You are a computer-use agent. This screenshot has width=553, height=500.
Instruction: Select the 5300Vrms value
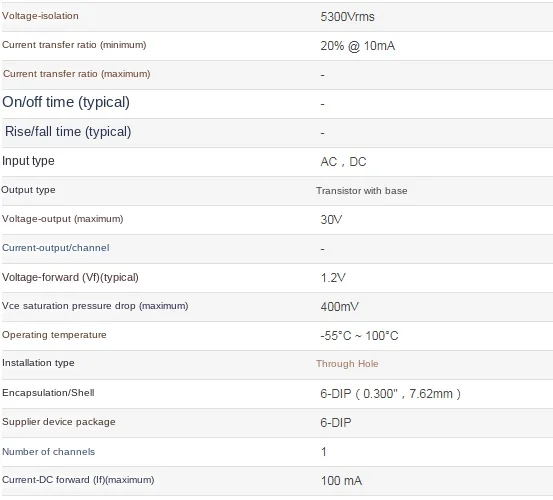pyautogui.click(x=347, y=17)
